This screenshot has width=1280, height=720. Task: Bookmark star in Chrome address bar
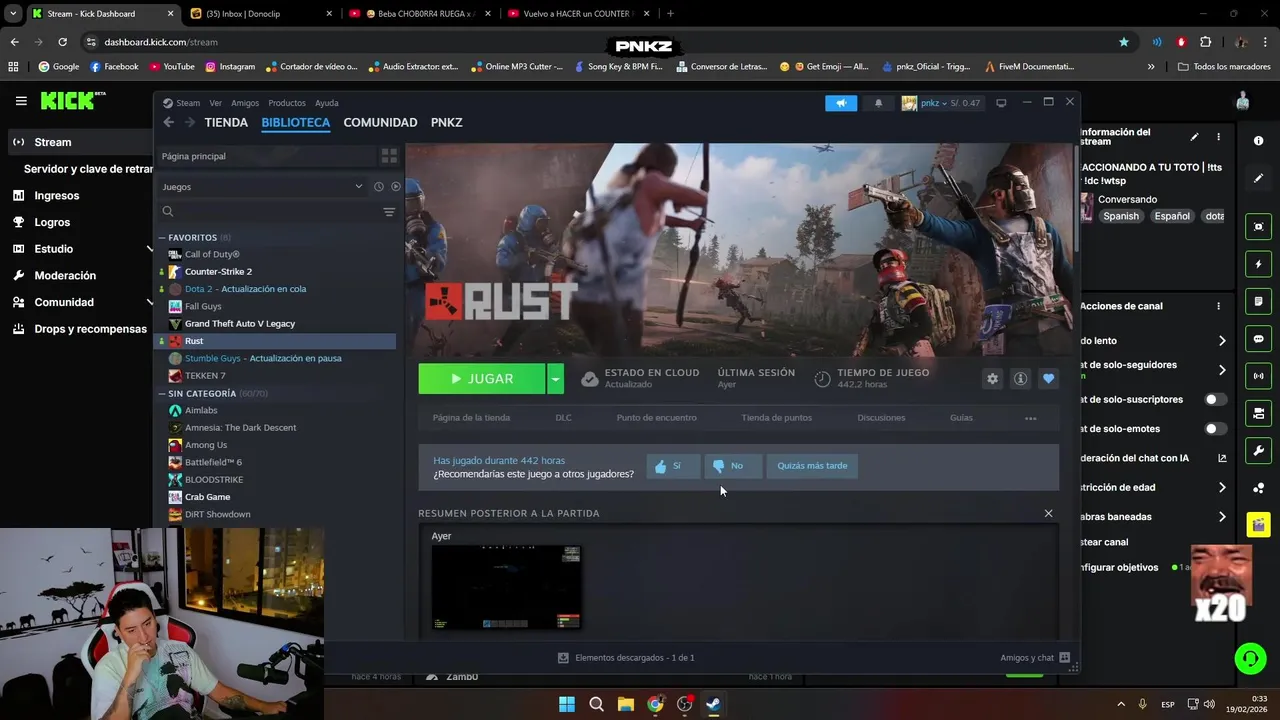tap(1124, 42)
